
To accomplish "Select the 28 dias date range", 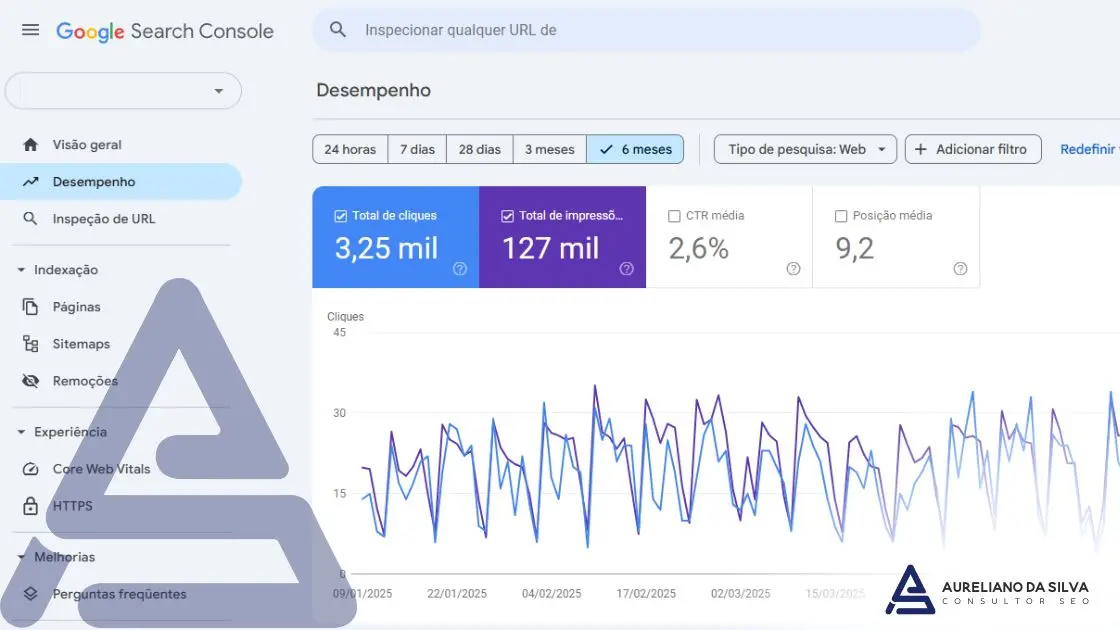I will pos(479,149).
